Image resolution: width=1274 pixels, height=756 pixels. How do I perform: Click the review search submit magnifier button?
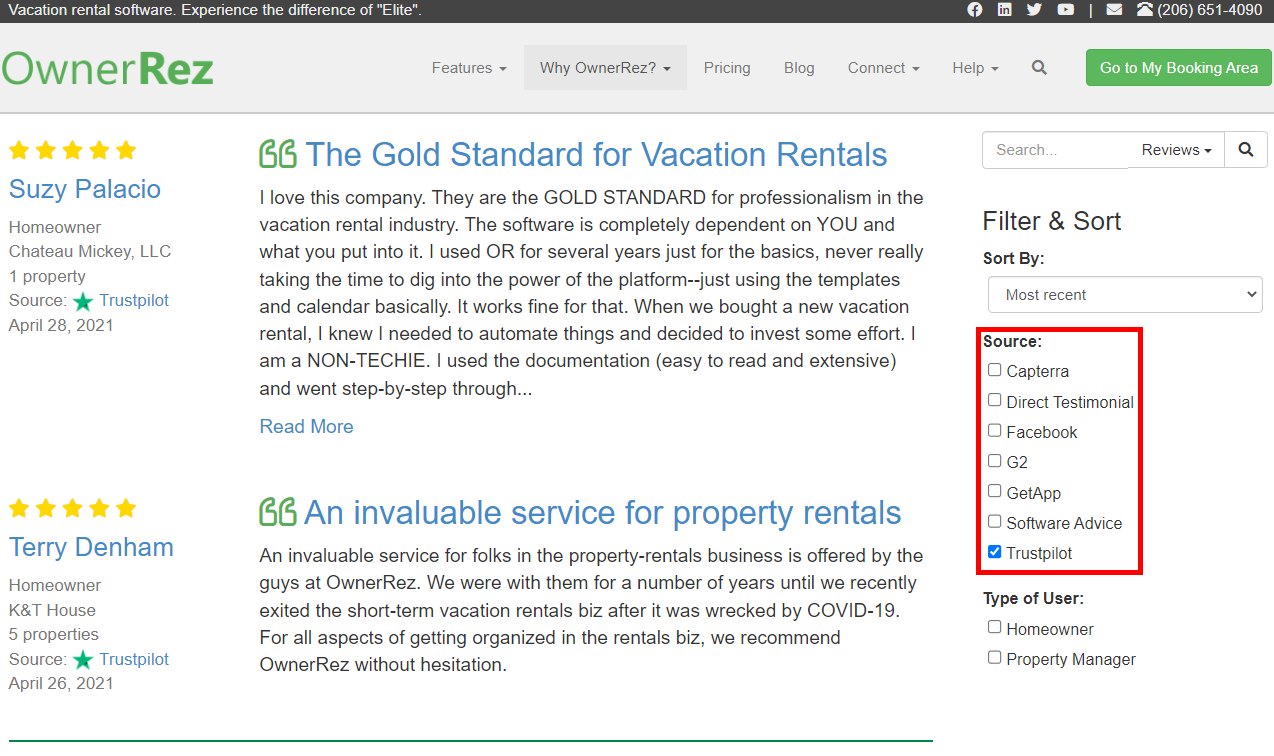pos(1246,150)
